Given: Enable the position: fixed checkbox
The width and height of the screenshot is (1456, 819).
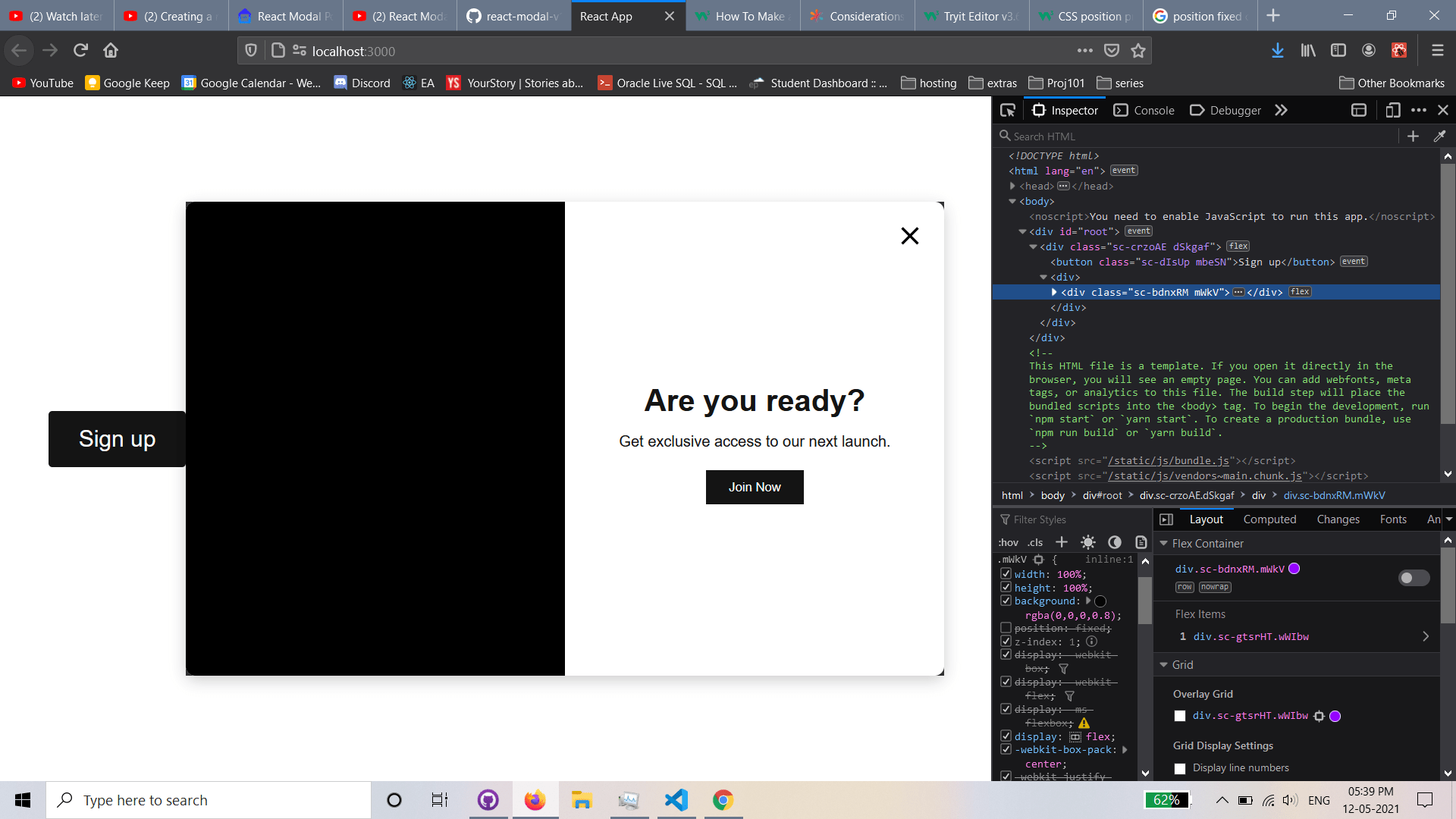Looking at the screenshot, I should (1006, 628).
